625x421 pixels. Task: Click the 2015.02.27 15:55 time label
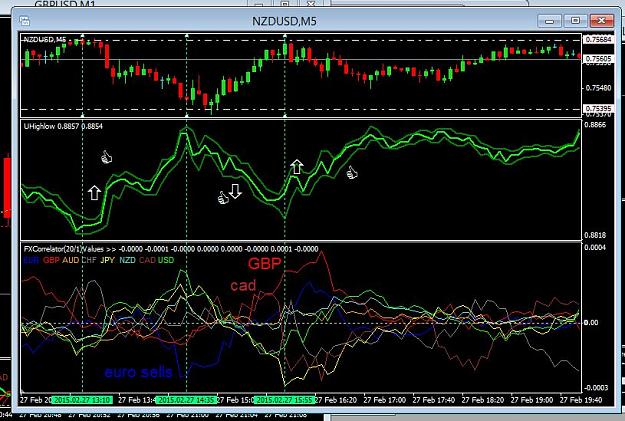(285, 399)
